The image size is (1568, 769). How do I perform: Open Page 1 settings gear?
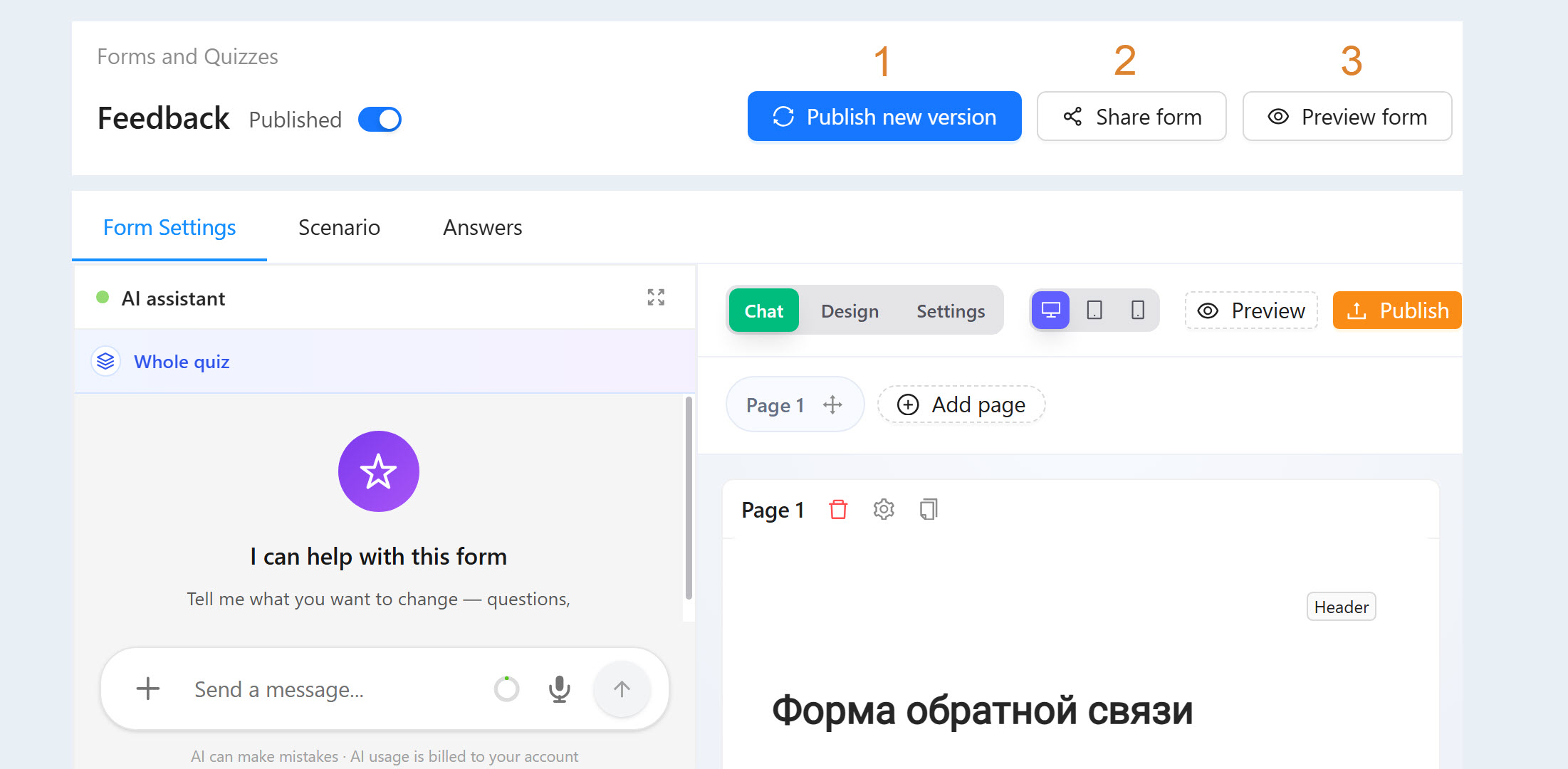[x=884, y=509]
